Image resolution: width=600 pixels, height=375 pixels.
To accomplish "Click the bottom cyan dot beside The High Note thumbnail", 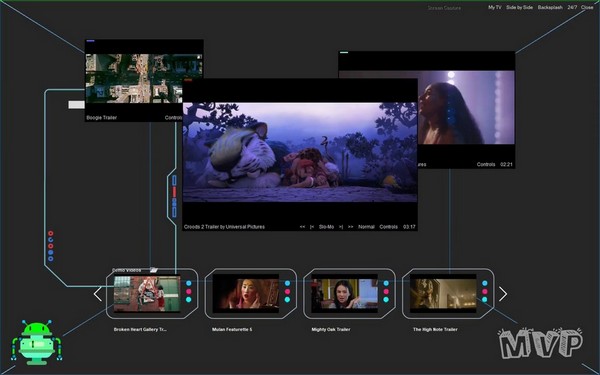I will [x=485, y=300].
